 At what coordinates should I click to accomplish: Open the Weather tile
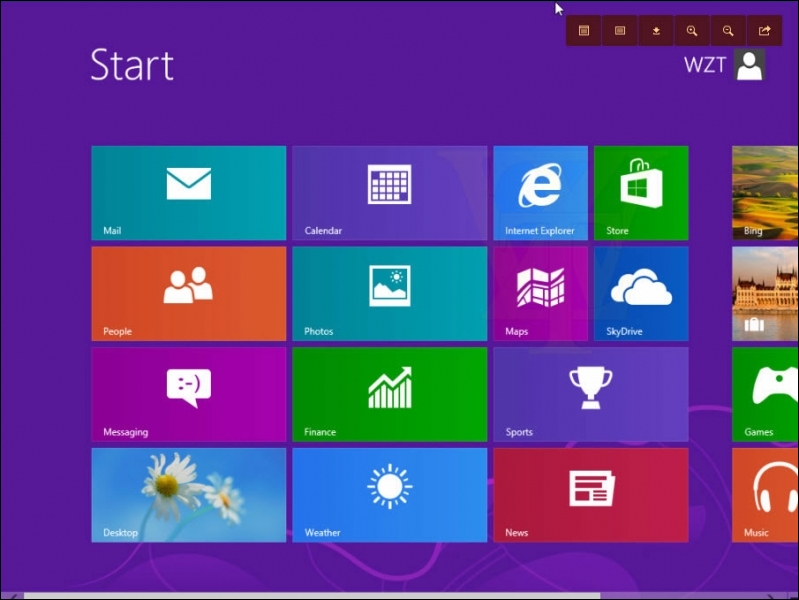pyautogui.click(x=390, y=495)
